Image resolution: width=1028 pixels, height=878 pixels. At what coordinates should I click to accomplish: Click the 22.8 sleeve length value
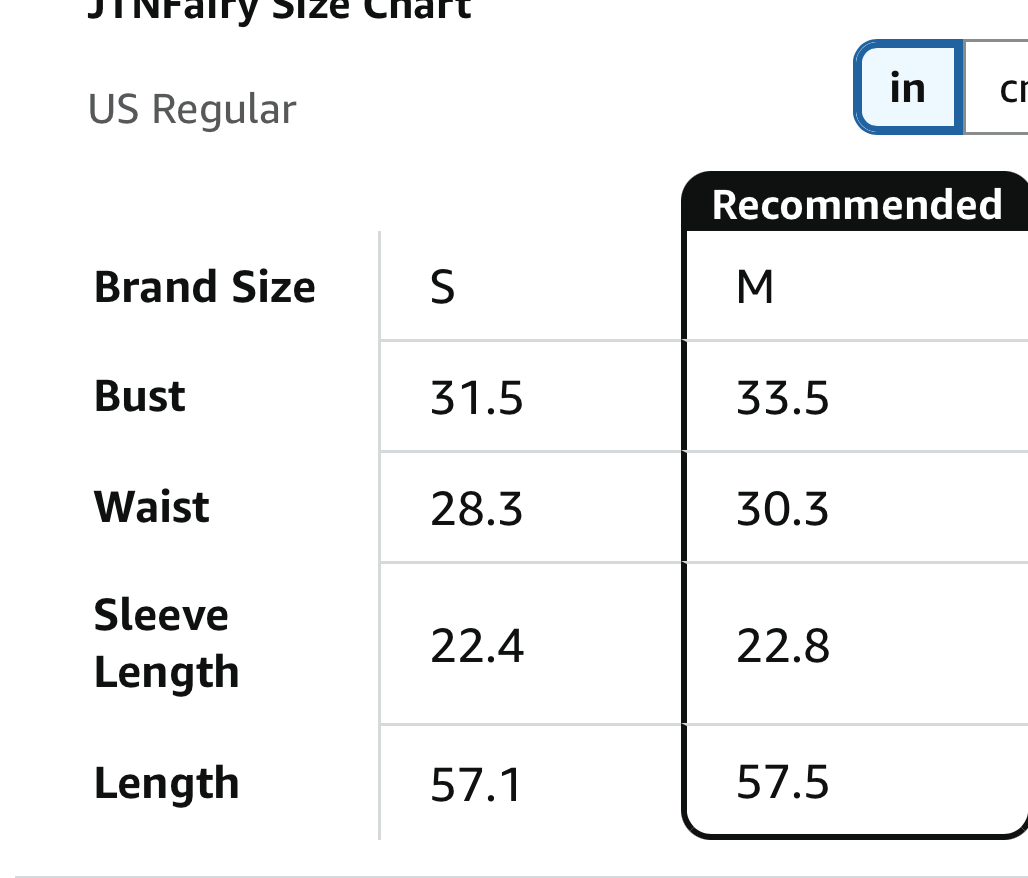click(x=783, y=646)
